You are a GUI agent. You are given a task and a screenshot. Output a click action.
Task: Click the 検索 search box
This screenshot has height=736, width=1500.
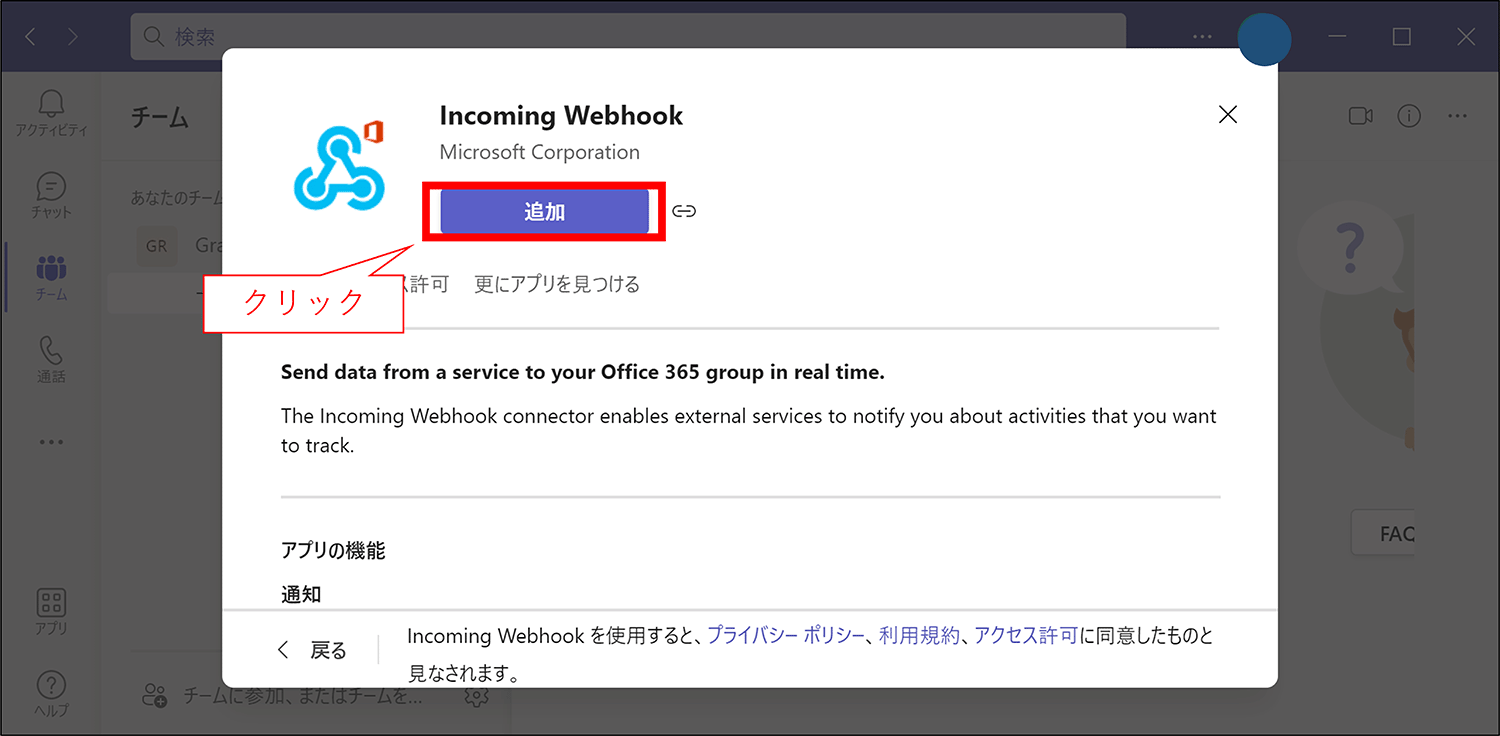click(x=628, y=37)
